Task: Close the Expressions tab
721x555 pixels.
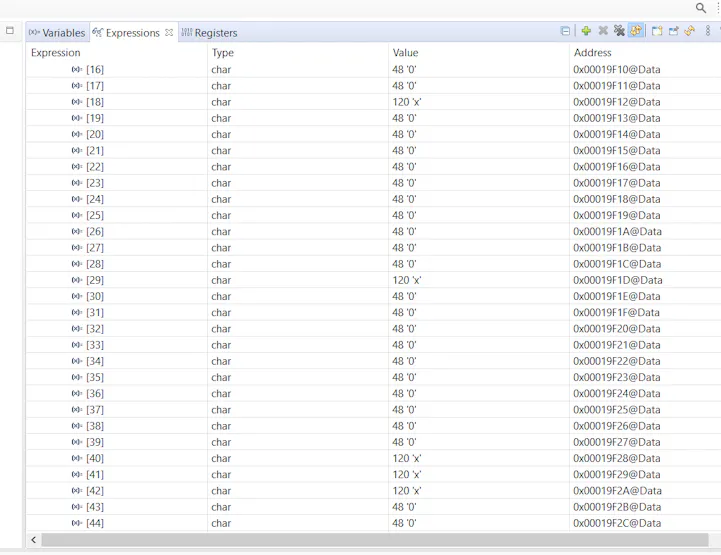Action: pos(169,33)
